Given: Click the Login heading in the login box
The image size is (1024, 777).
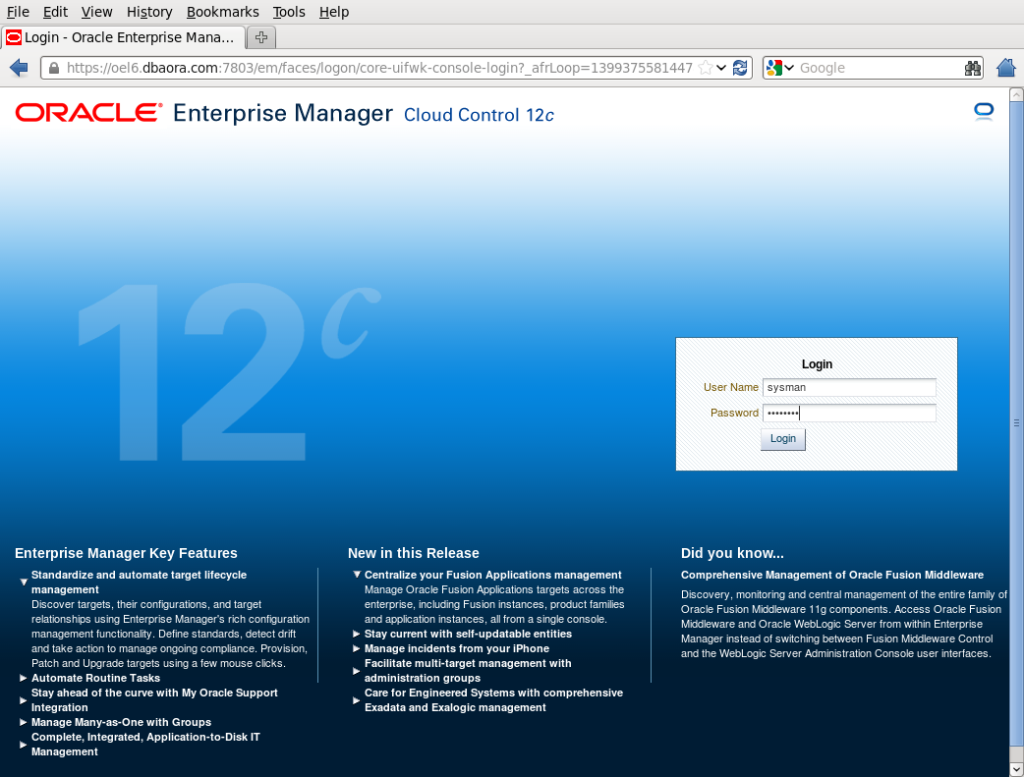Looking at the screenshot, I should (x=817, y=364).
